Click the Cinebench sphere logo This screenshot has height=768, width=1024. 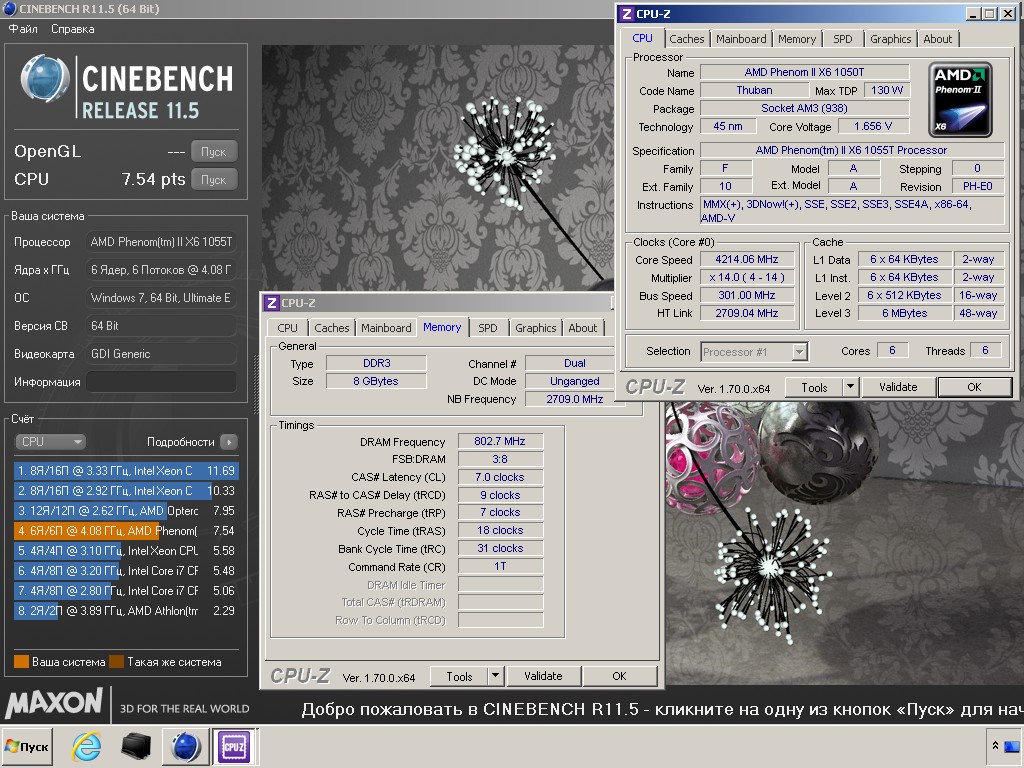44,79
